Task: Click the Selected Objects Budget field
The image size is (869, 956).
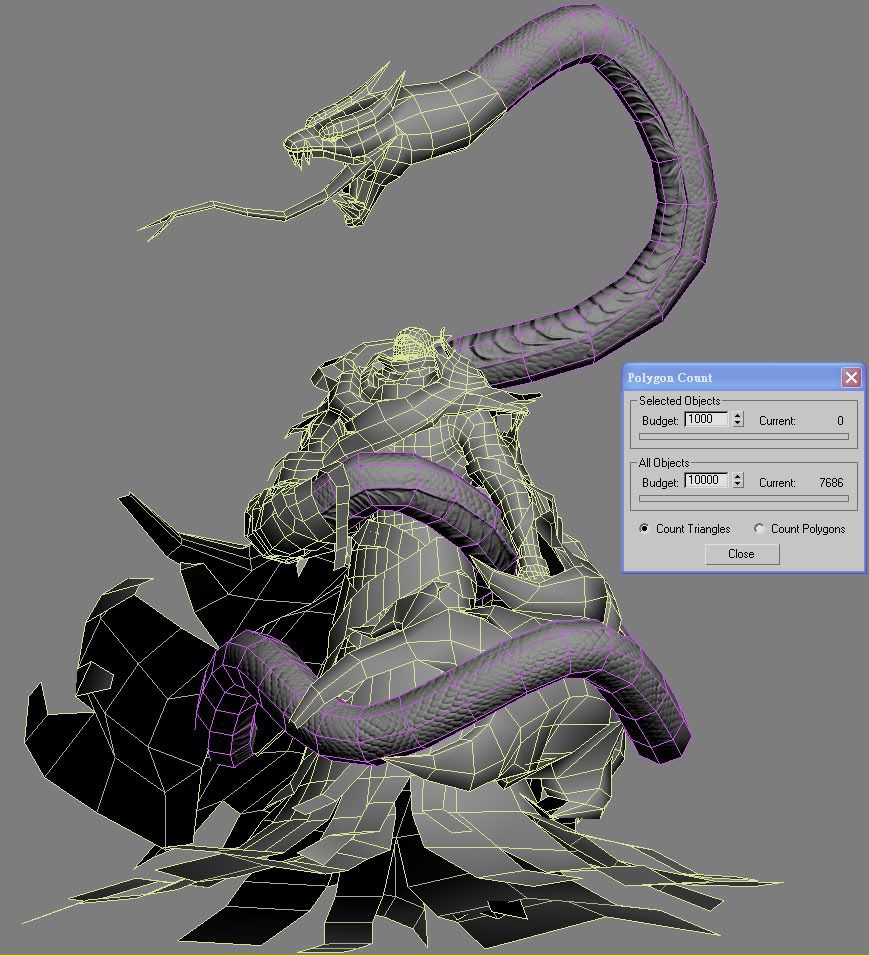Action: point(706,420)
